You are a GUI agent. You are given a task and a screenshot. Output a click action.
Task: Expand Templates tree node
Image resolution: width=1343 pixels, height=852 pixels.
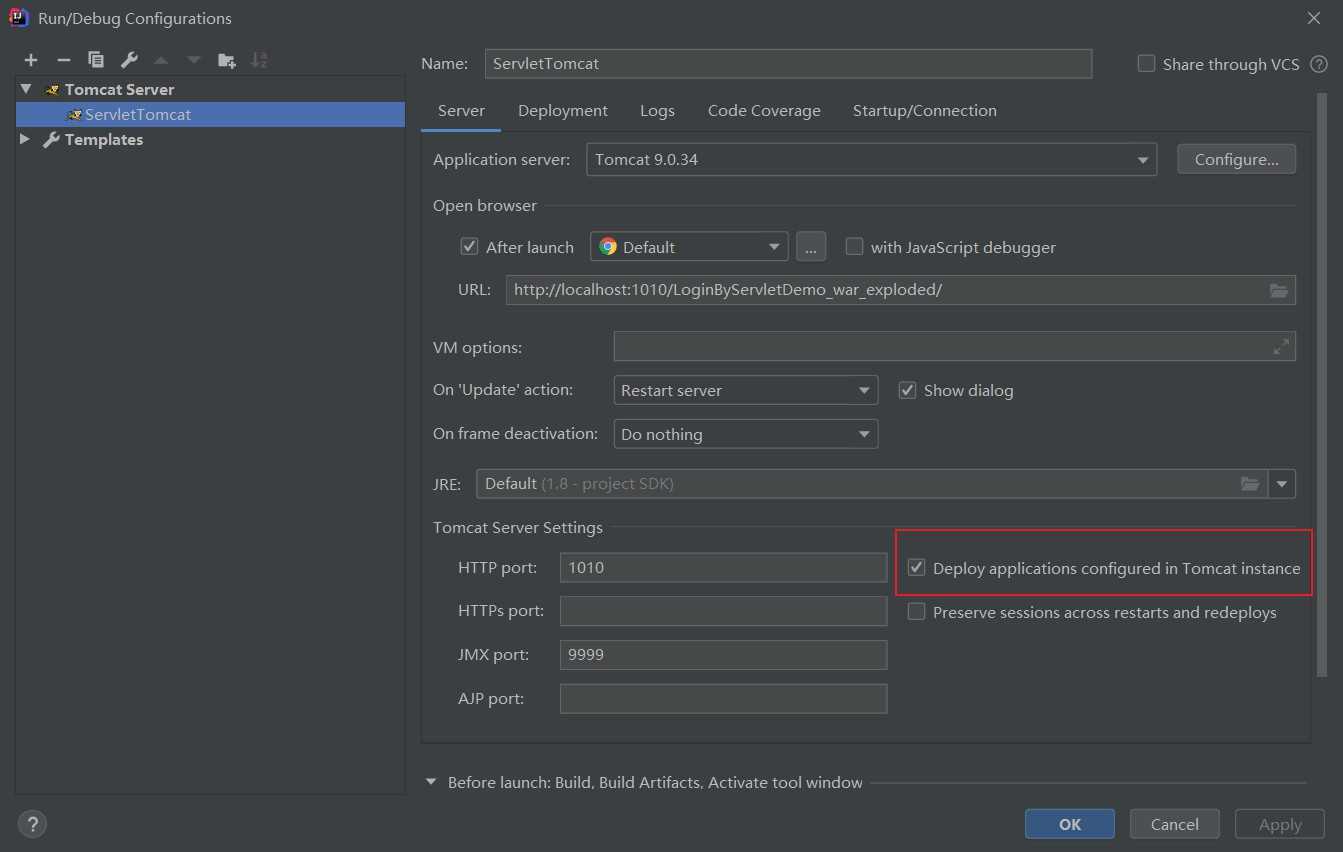click(x=25, y=140)
